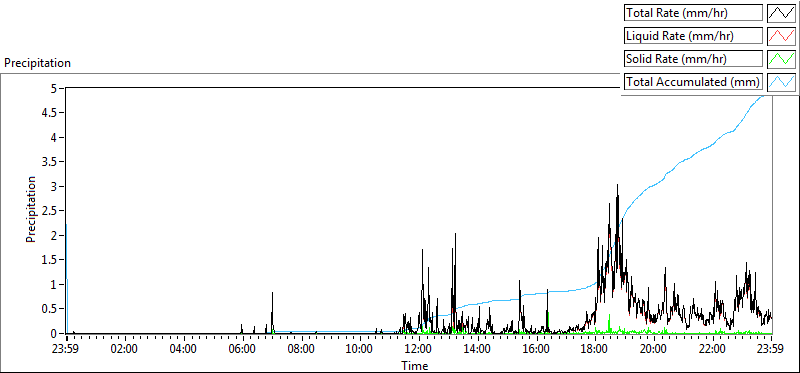
Task: Select the Total Accumulated (mm) legend label
Action: (693, 81)
